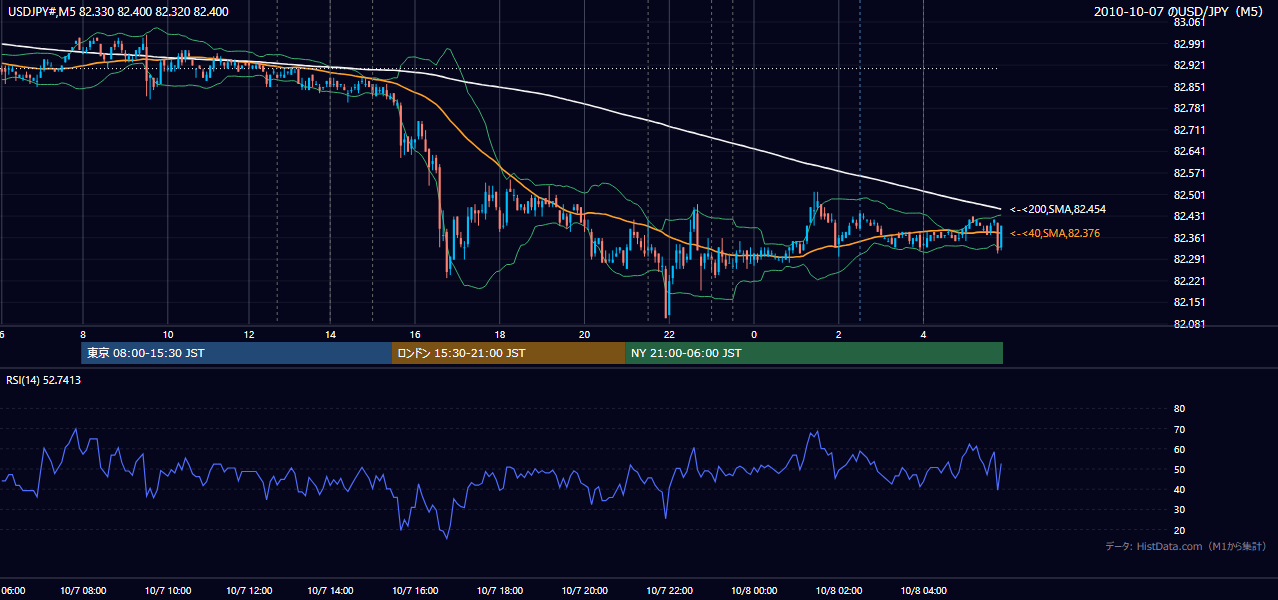1278x600 pixels.
Task: Click hour tick 18 under the price chart
Action: [498, 334]
